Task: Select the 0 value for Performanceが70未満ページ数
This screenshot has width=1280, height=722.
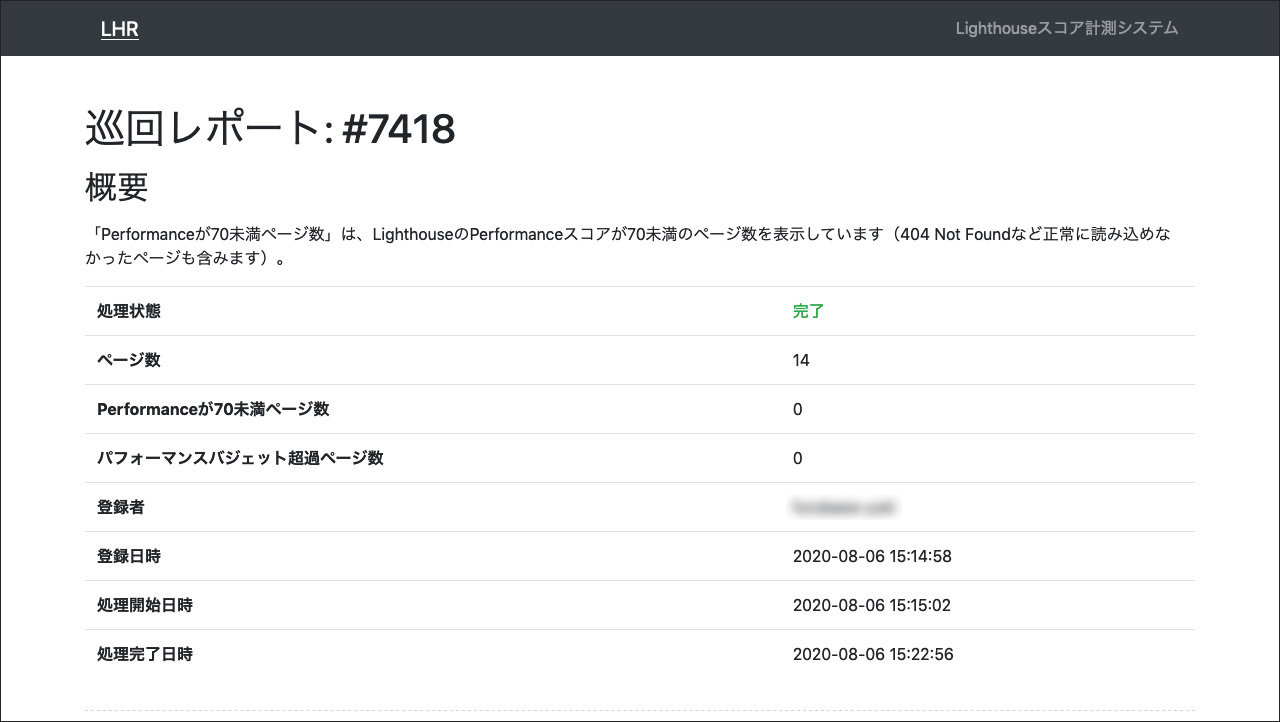Action: [x=798, y=409]
